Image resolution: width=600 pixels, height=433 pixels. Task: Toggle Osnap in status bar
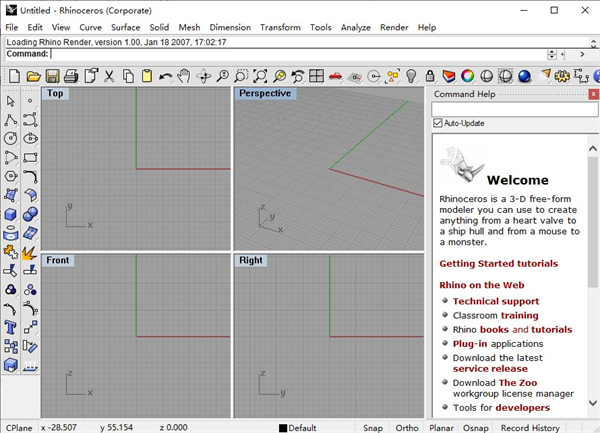pos(476,427)
